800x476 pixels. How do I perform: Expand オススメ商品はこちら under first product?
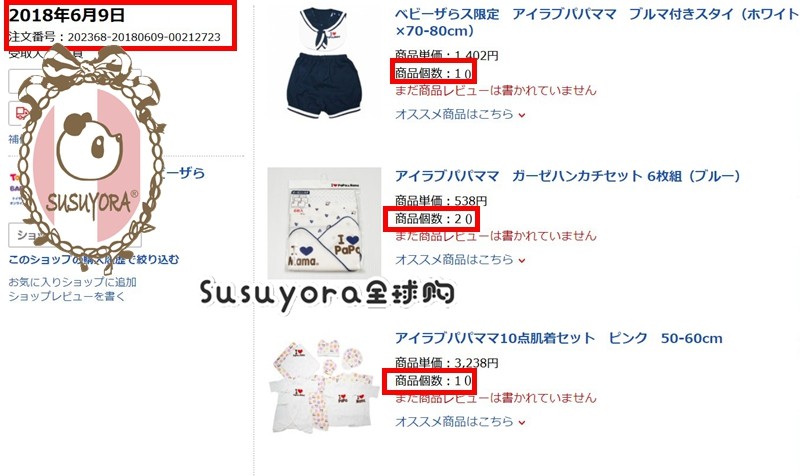(460, 114)
